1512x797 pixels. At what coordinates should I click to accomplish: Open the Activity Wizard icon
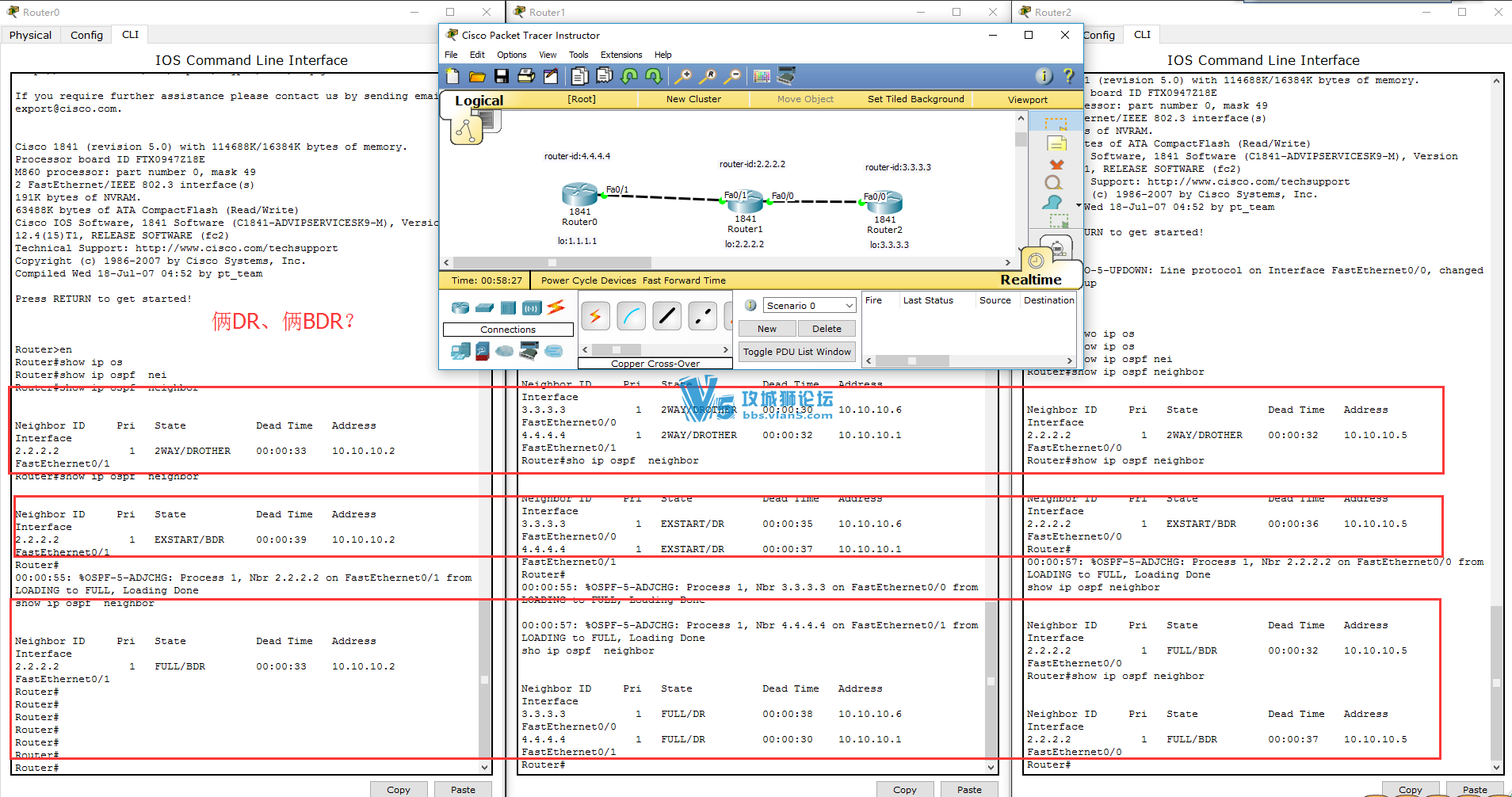(x=551, y=76)
